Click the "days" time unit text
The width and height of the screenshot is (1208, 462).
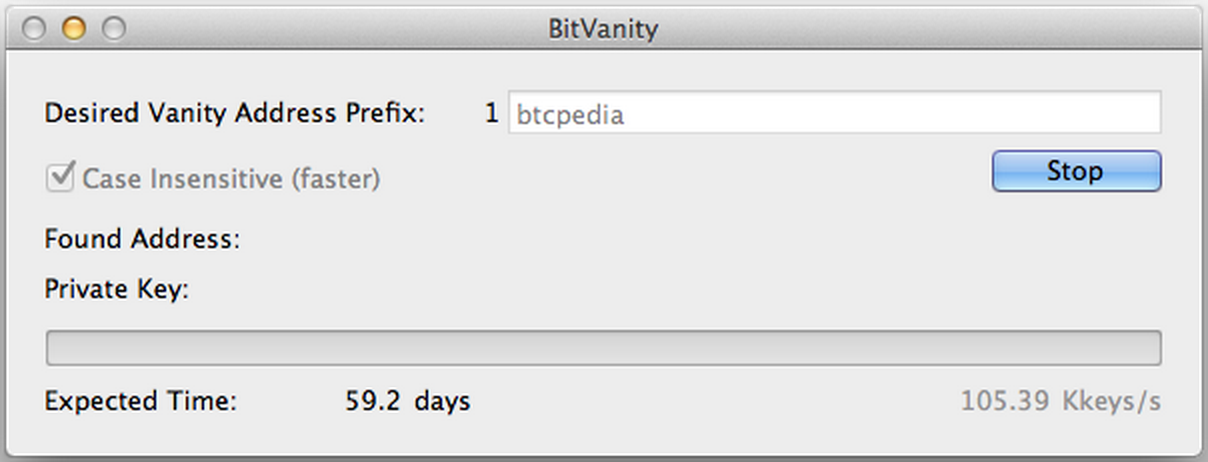[442, 402]
